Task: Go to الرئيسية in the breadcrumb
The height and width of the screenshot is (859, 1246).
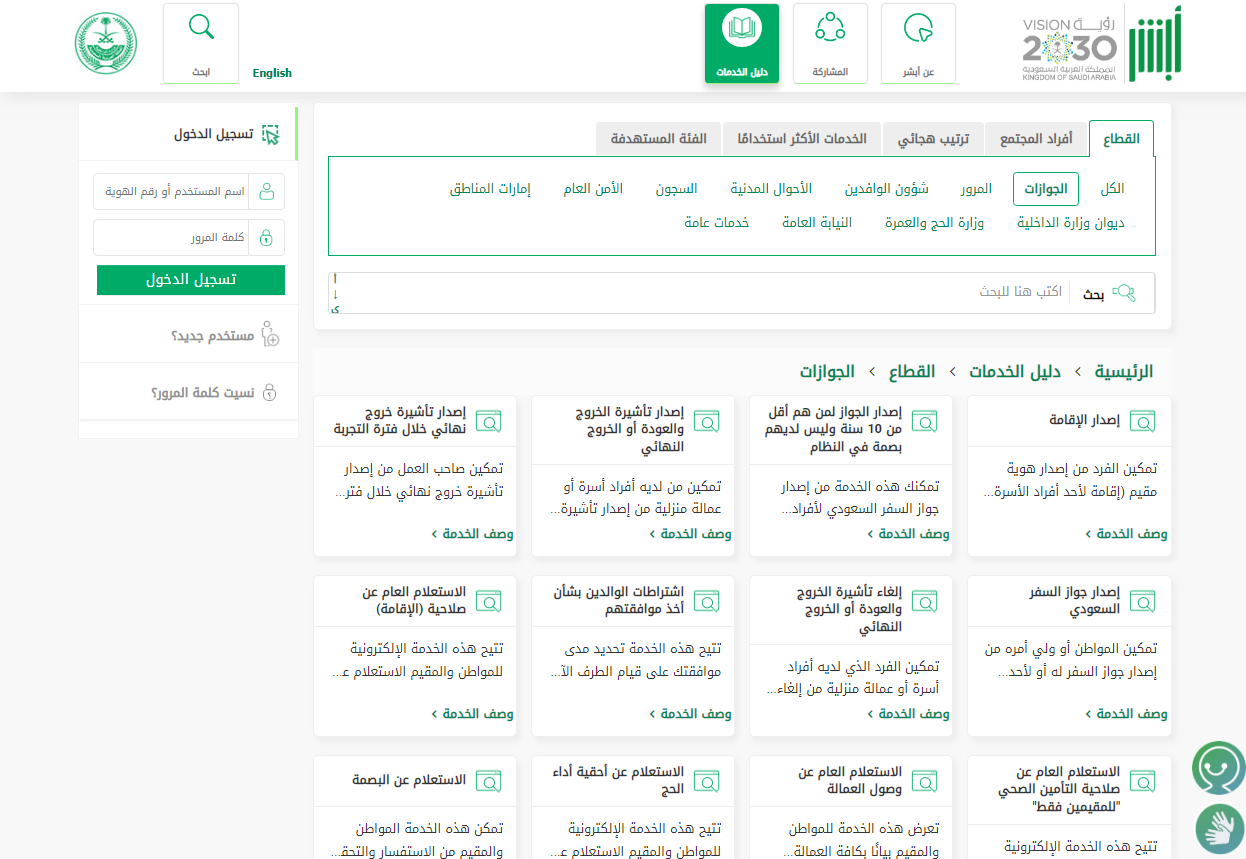Action: (1123, 371)
